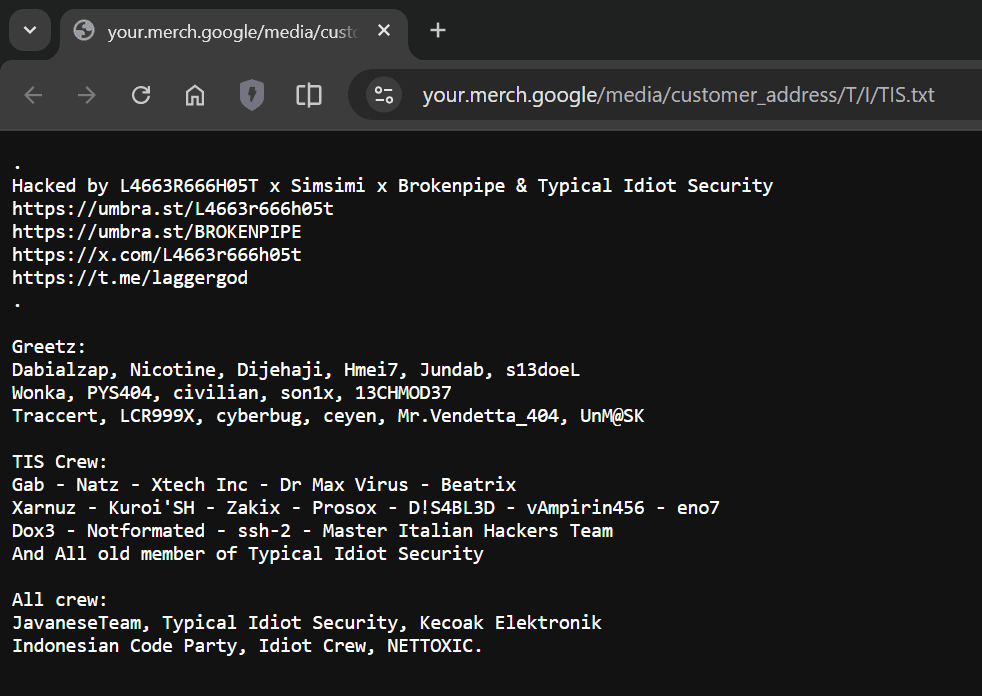This screenshot has height=696, width=982.
Task: Click the line starting with JavaneseTeam
Action: [306, 623]
